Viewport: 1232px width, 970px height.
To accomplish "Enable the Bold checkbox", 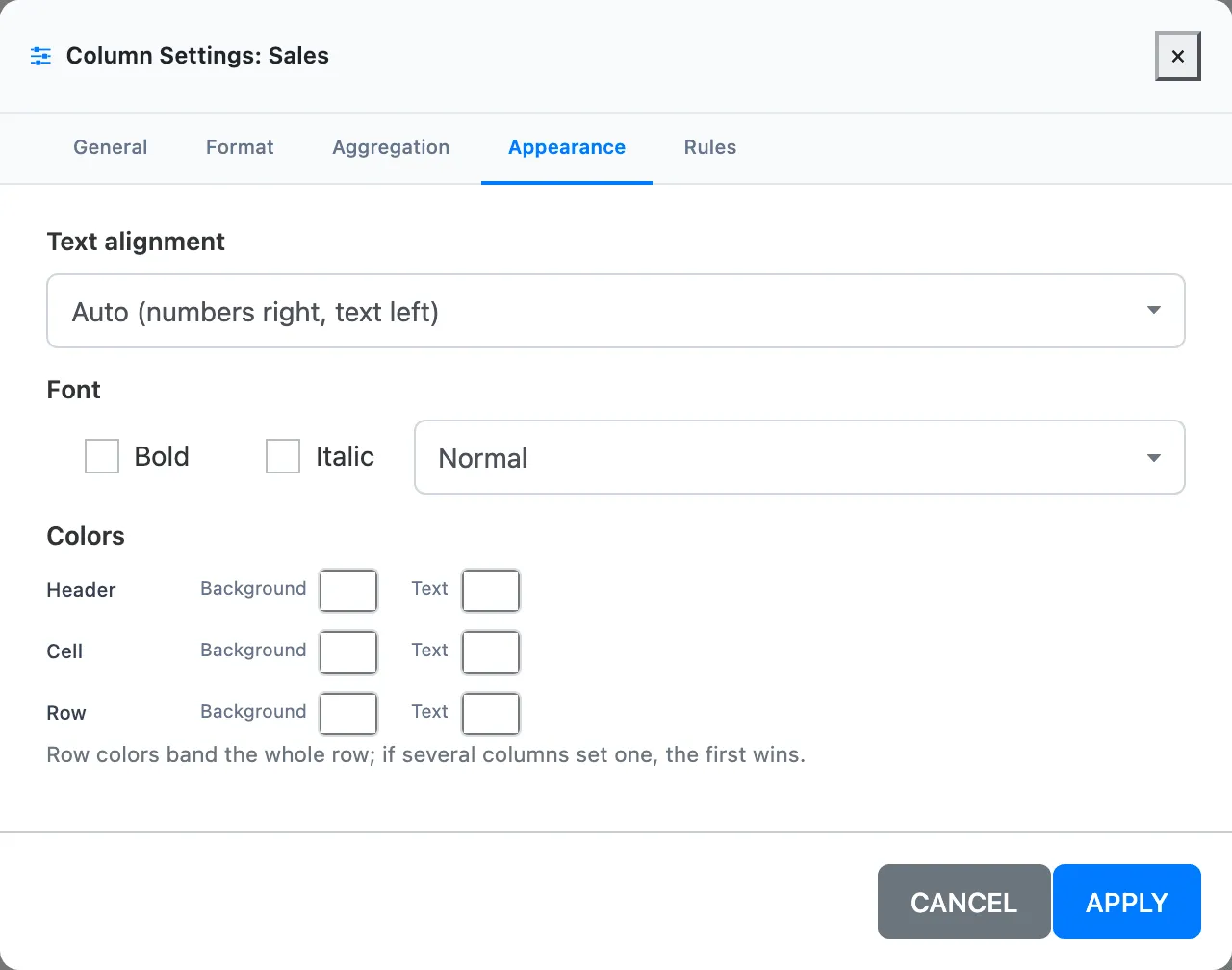I will 102,456.
